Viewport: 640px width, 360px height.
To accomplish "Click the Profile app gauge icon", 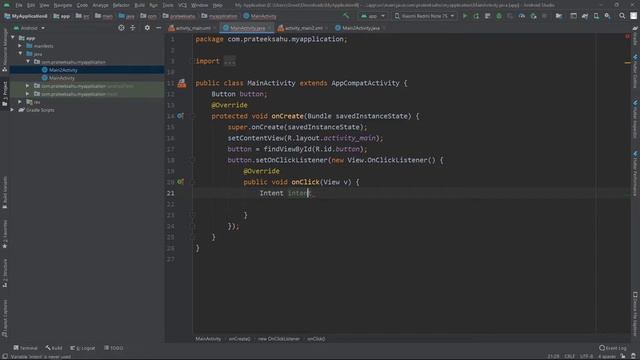I will [522, 16].
